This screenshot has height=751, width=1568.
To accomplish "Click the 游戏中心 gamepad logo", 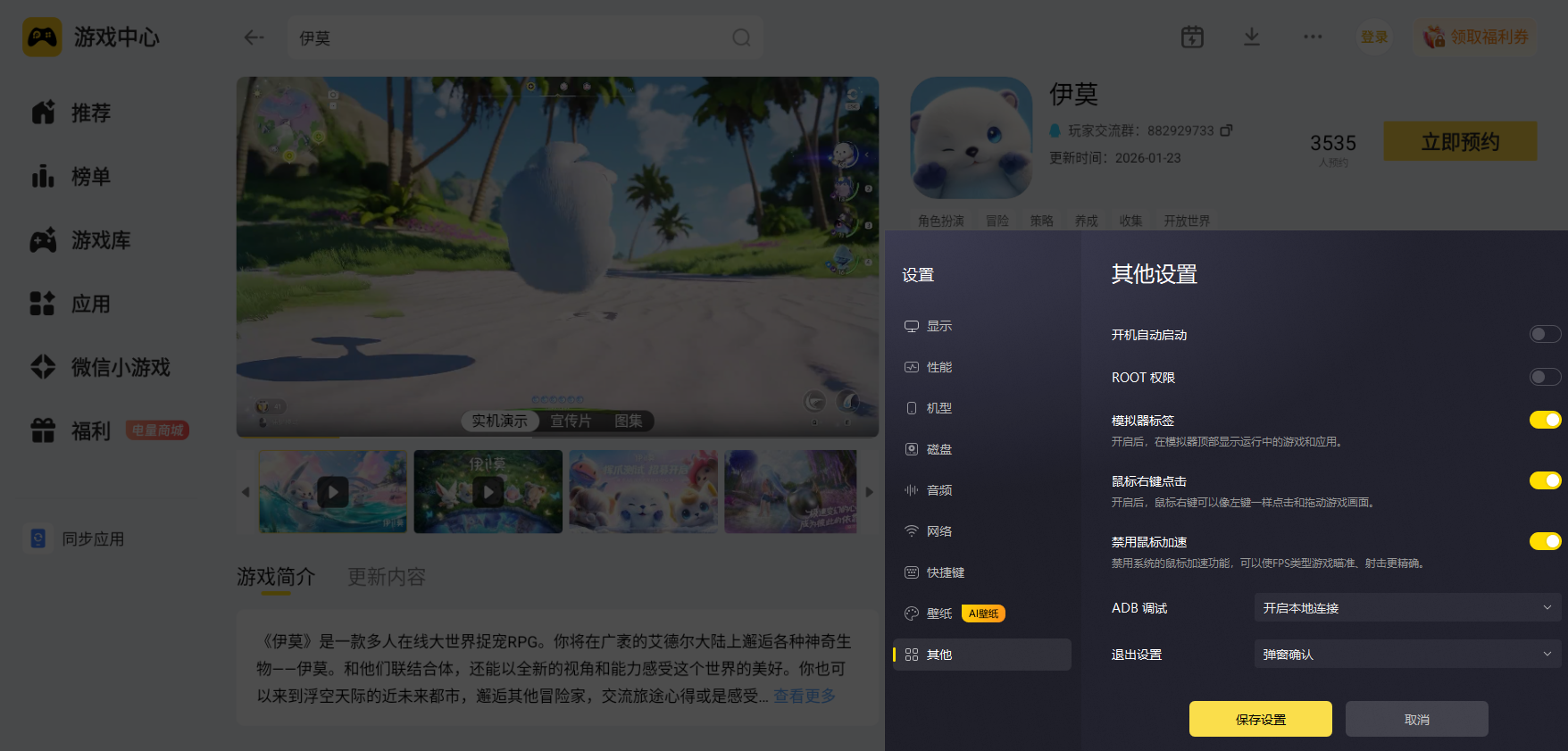I will tap(42, 38).
